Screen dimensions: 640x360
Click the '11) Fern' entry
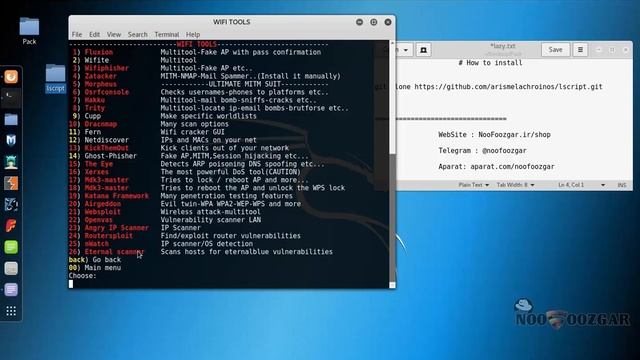[x=84, y=132]
